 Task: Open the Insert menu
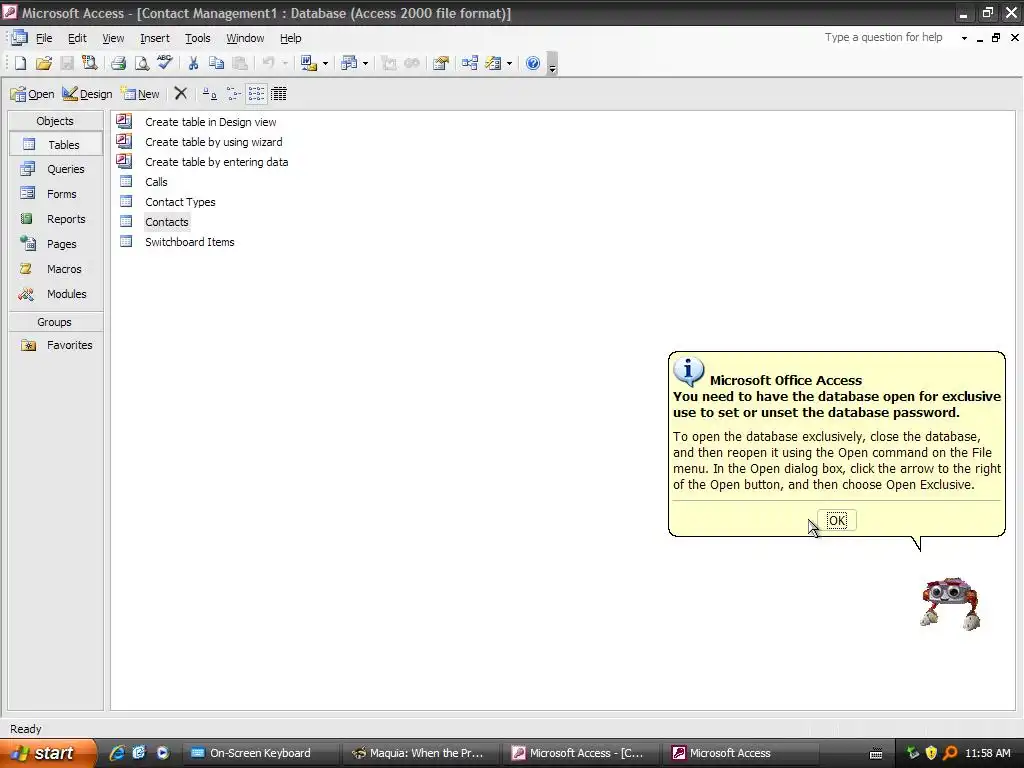point(155,38)
